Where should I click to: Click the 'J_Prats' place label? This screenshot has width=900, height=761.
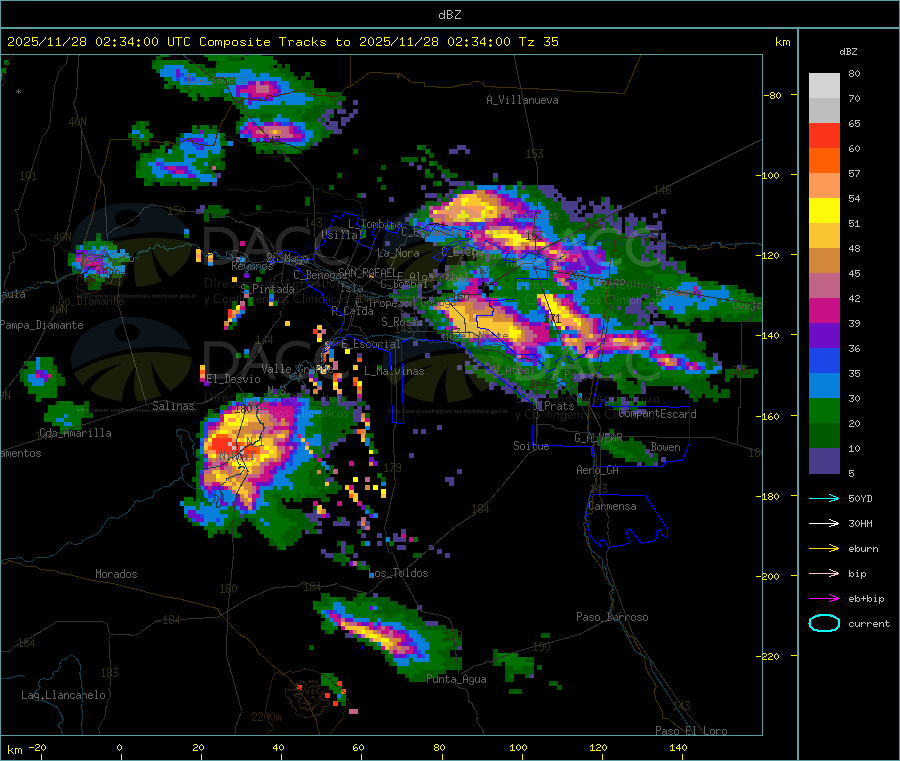(554, 406)
